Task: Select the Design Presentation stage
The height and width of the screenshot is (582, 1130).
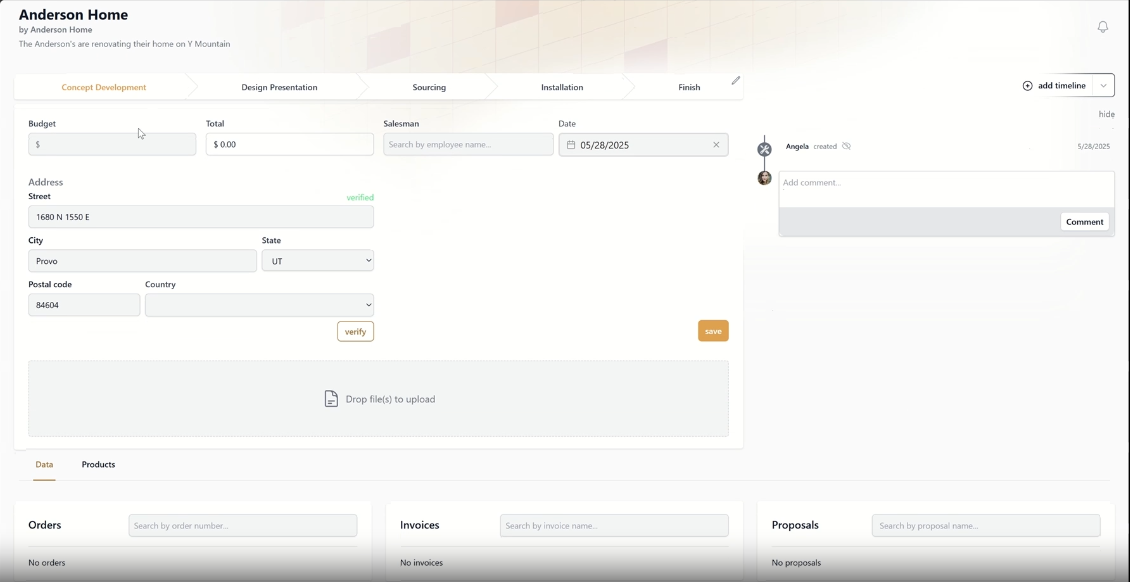Action: coord(279,87)
